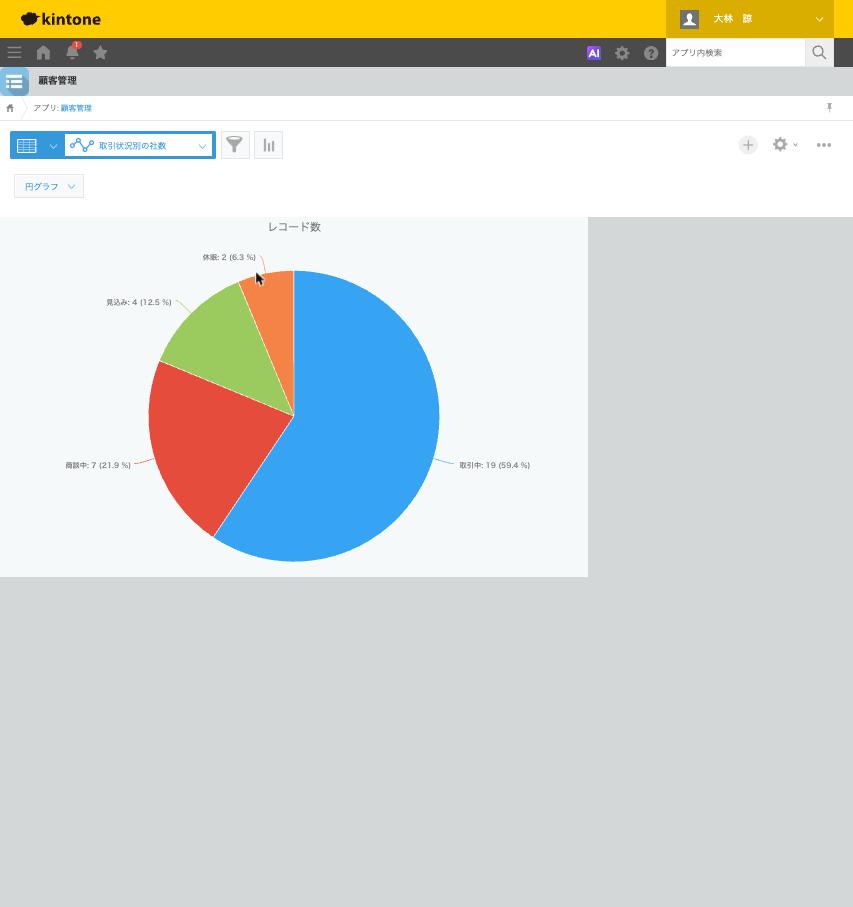Follow the 顧客管理 breadcrumb link
The width and height of the screenshot is (853, 907).
pos(76,108)
